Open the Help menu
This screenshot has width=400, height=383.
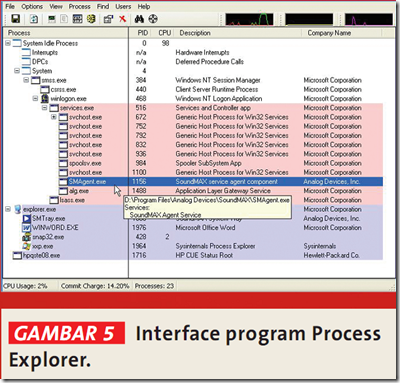pos(144,6)
